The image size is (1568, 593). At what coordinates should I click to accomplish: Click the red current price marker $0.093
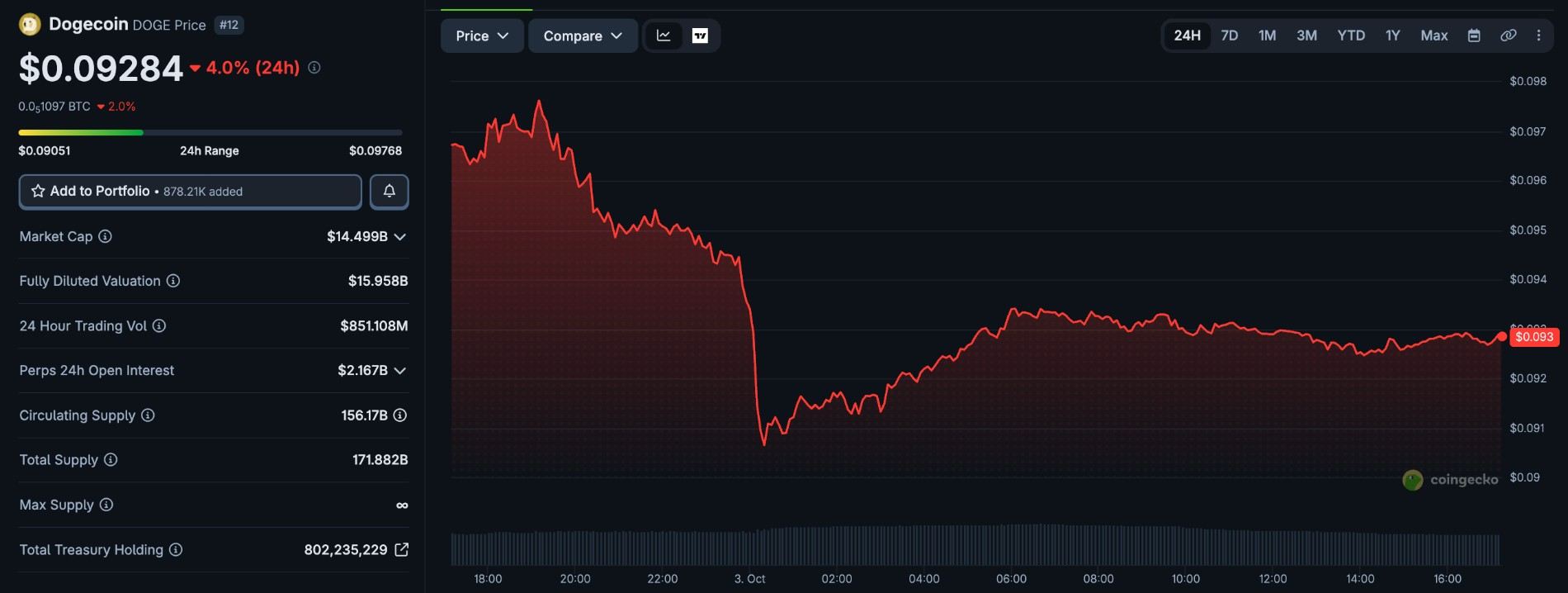point(1533,337)
